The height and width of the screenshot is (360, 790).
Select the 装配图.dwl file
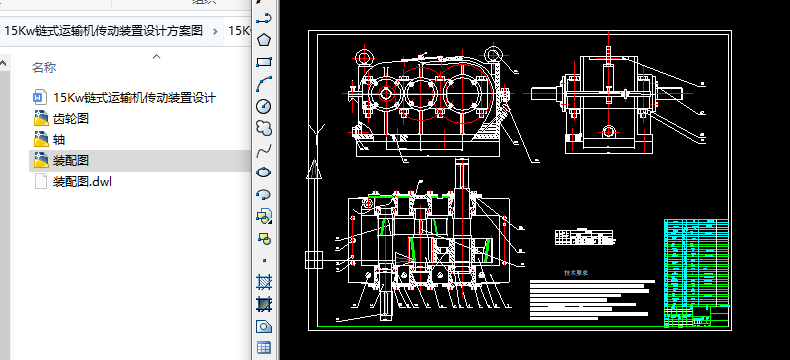coord(73,181)
